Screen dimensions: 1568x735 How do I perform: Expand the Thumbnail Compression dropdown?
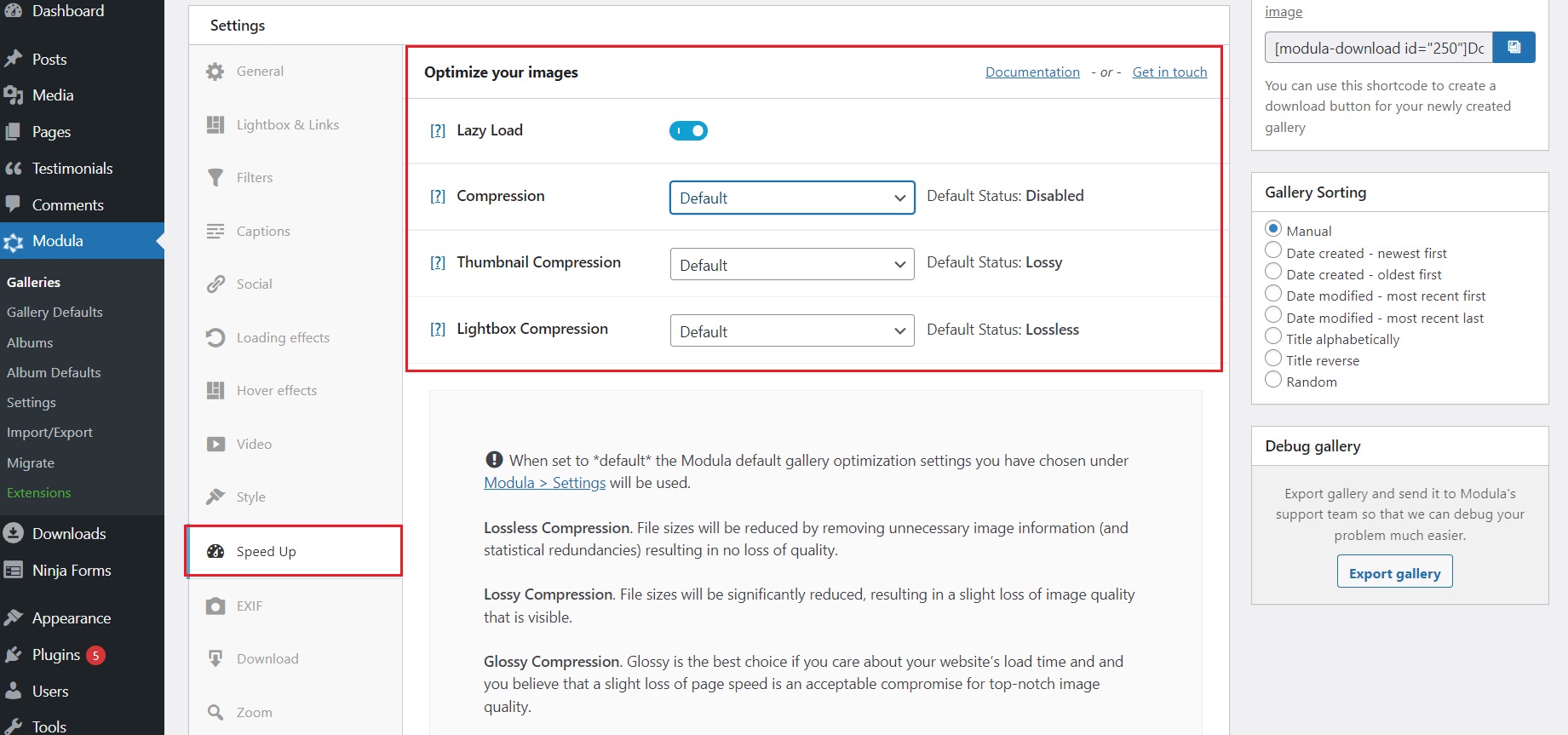click(792, 264)
